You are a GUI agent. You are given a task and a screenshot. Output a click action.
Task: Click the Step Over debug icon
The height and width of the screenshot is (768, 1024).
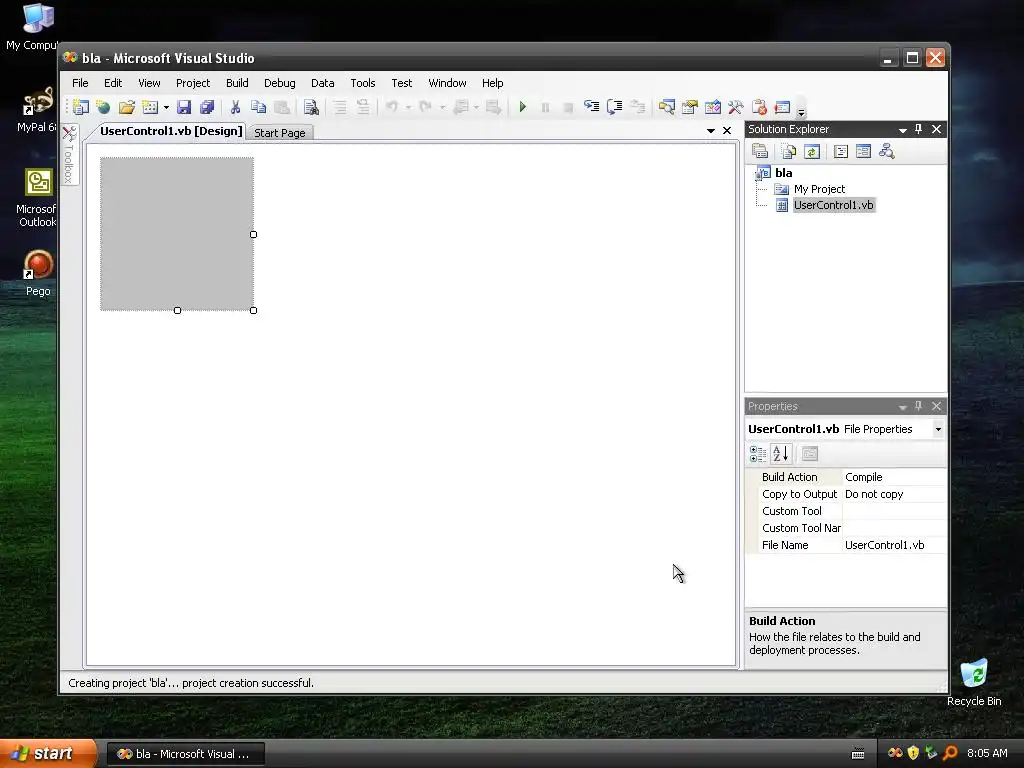click(x=615, y=107)
